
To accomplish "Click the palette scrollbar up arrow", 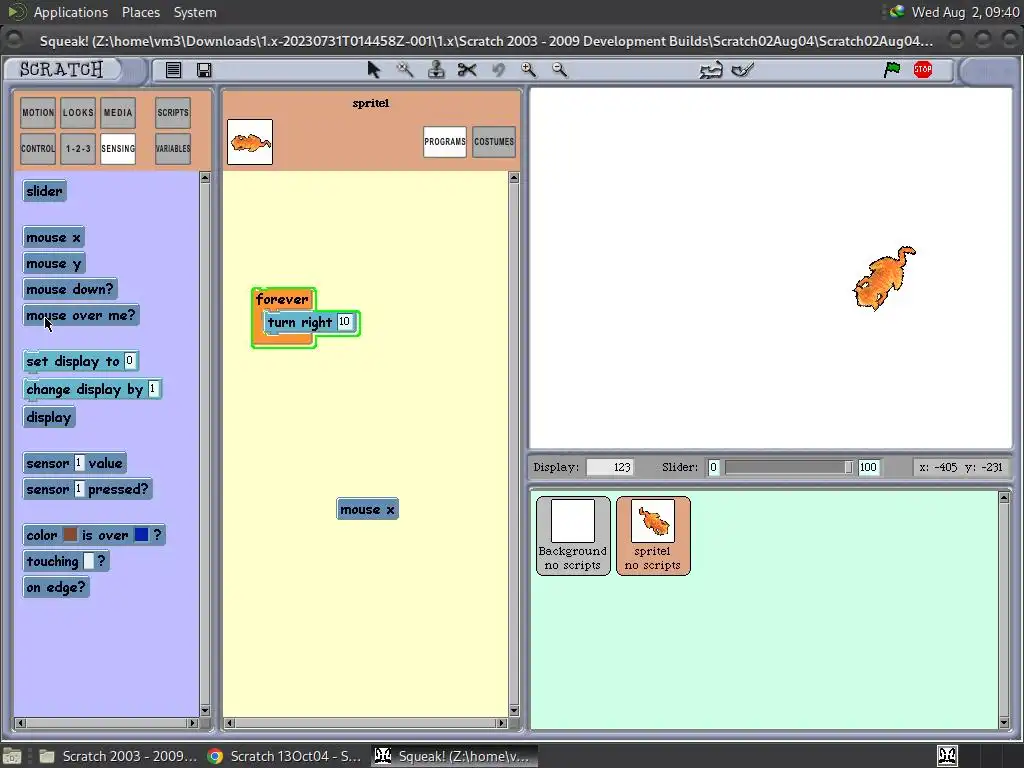I will (205, 178).
